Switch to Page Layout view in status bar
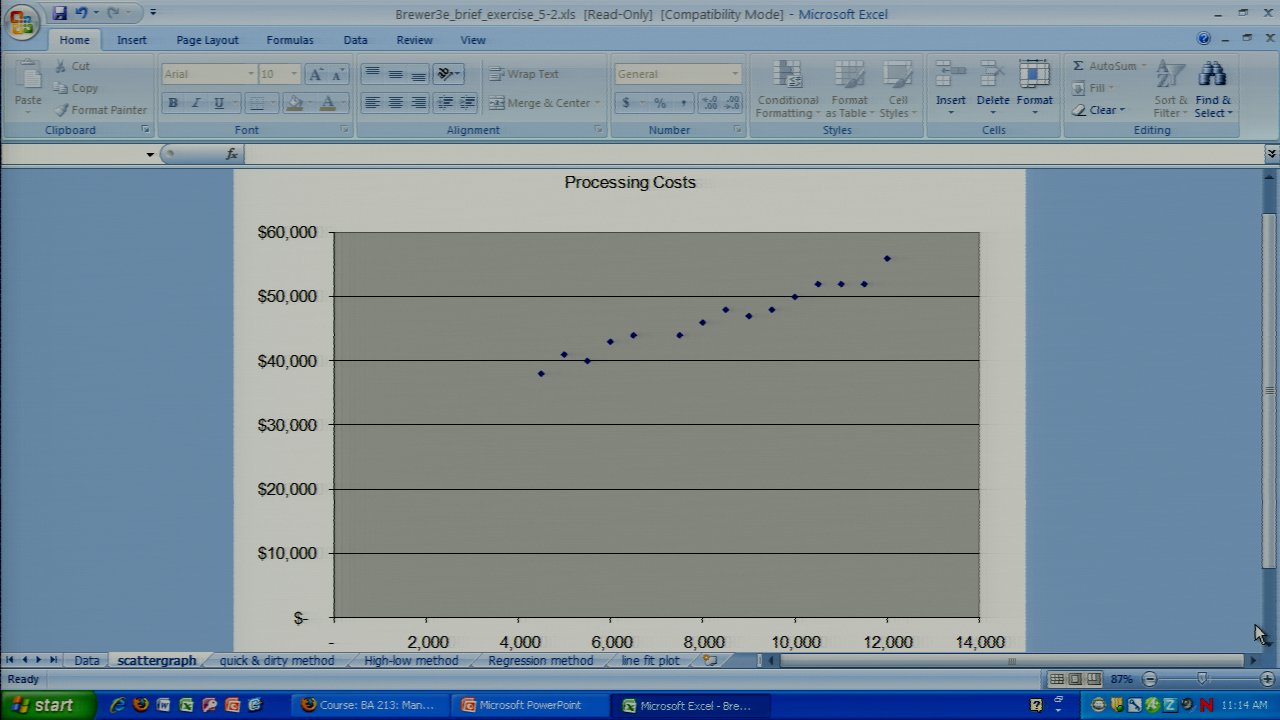Screen dimensions: 1280x720 click(x=1075, y=679)
